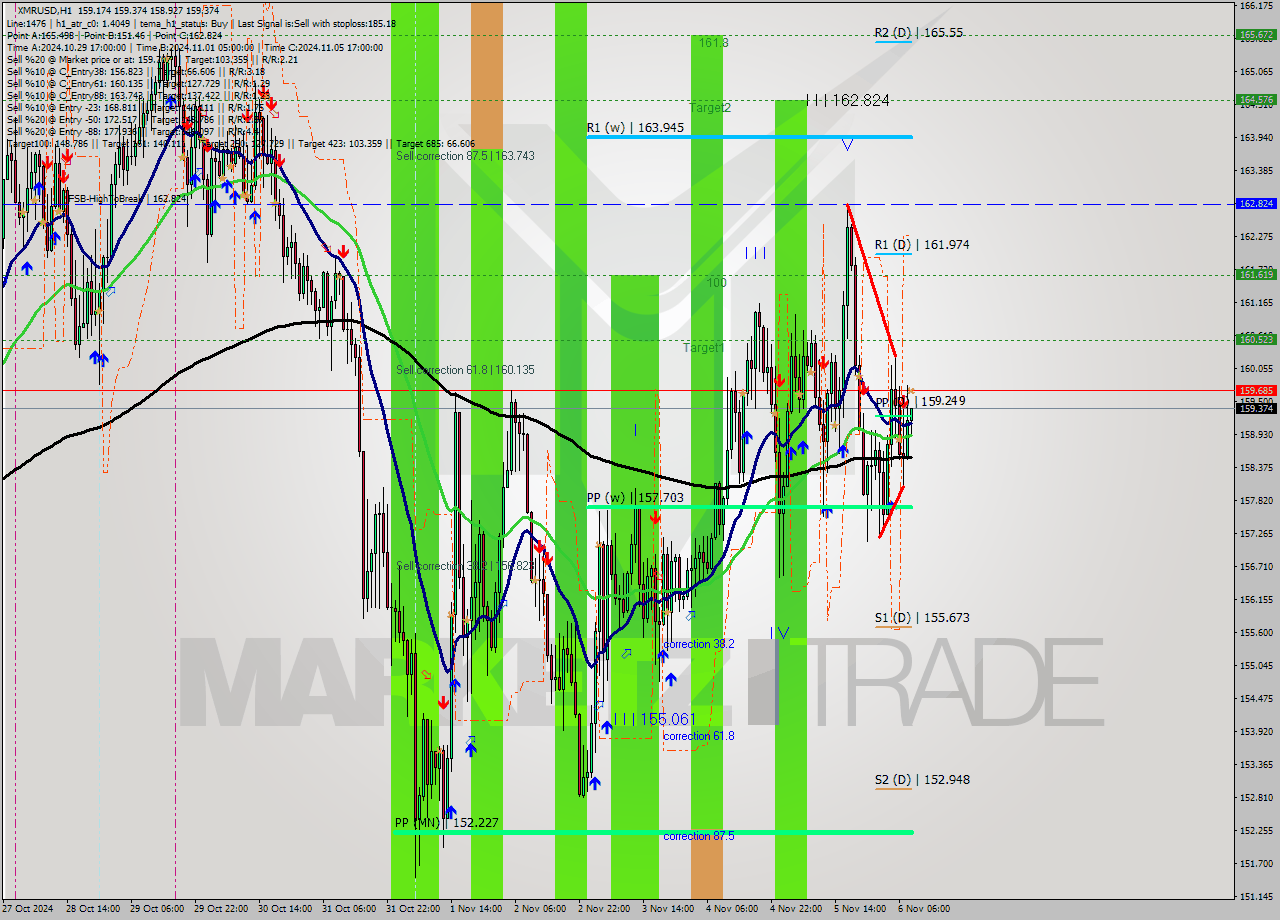1280x920 pixels.
Task: Click the 'PP (w) | 157.703' weekly pivot label
Action: pyautogui.click(x=635, y=497)
